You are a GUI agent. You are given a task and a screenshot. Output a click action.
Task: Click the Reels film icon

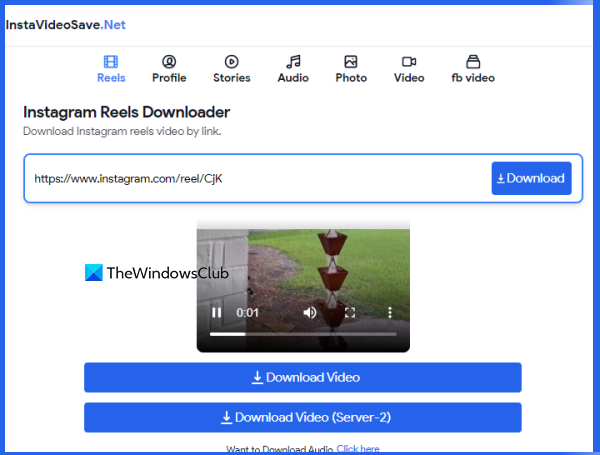pos(111,61)
